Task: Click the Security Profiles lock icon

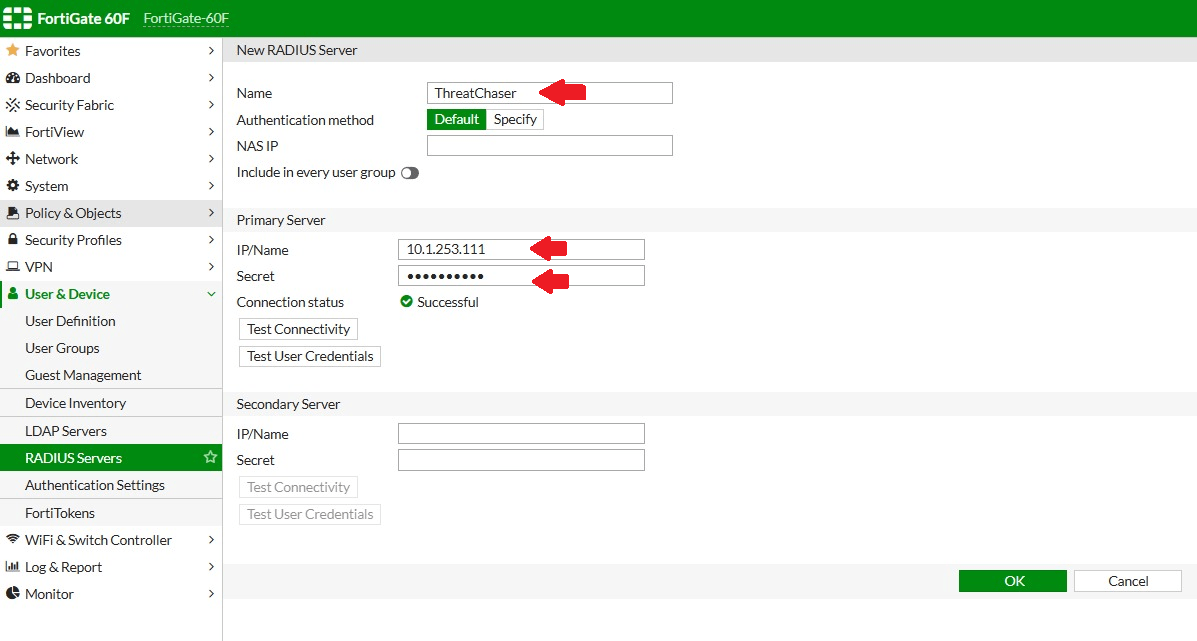Action: [x=13, y=240]
